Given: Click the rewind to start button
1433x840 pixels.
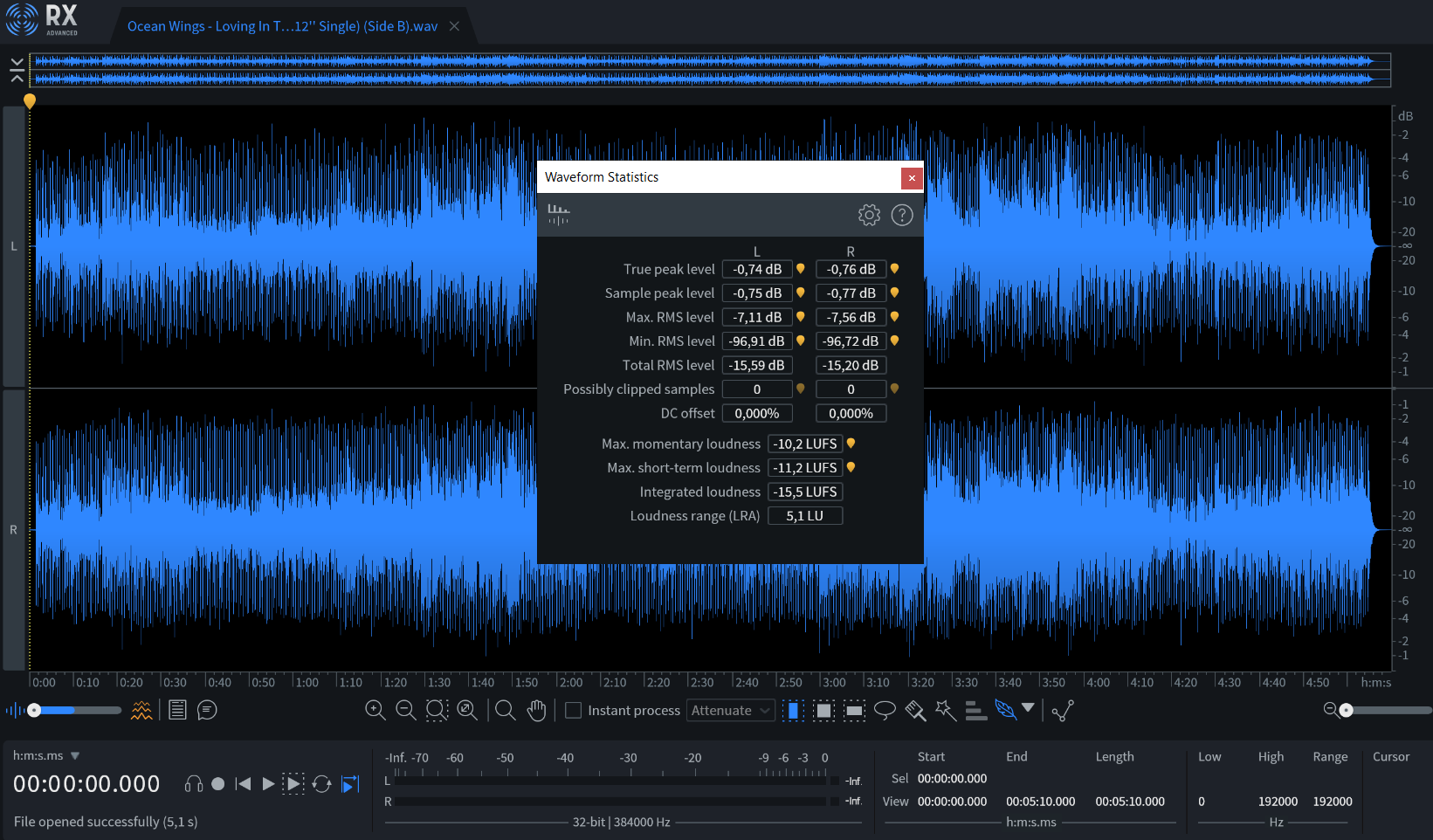Looking at the screenshot, I should (244, 784).
